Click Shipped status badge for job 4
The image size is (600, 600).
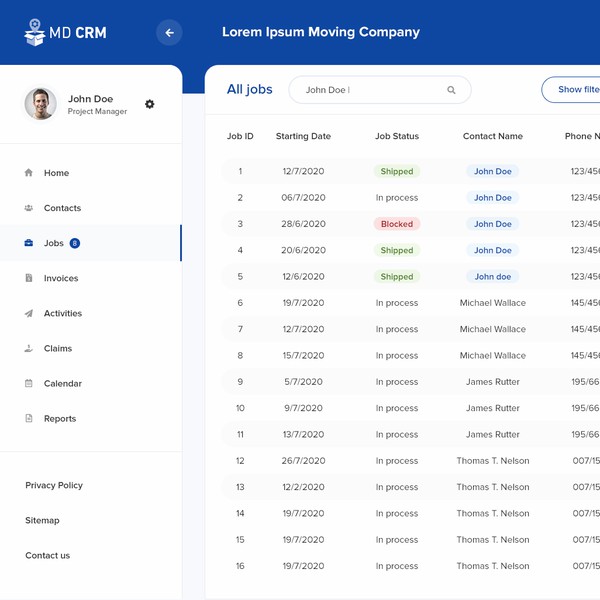click(397, 250)
